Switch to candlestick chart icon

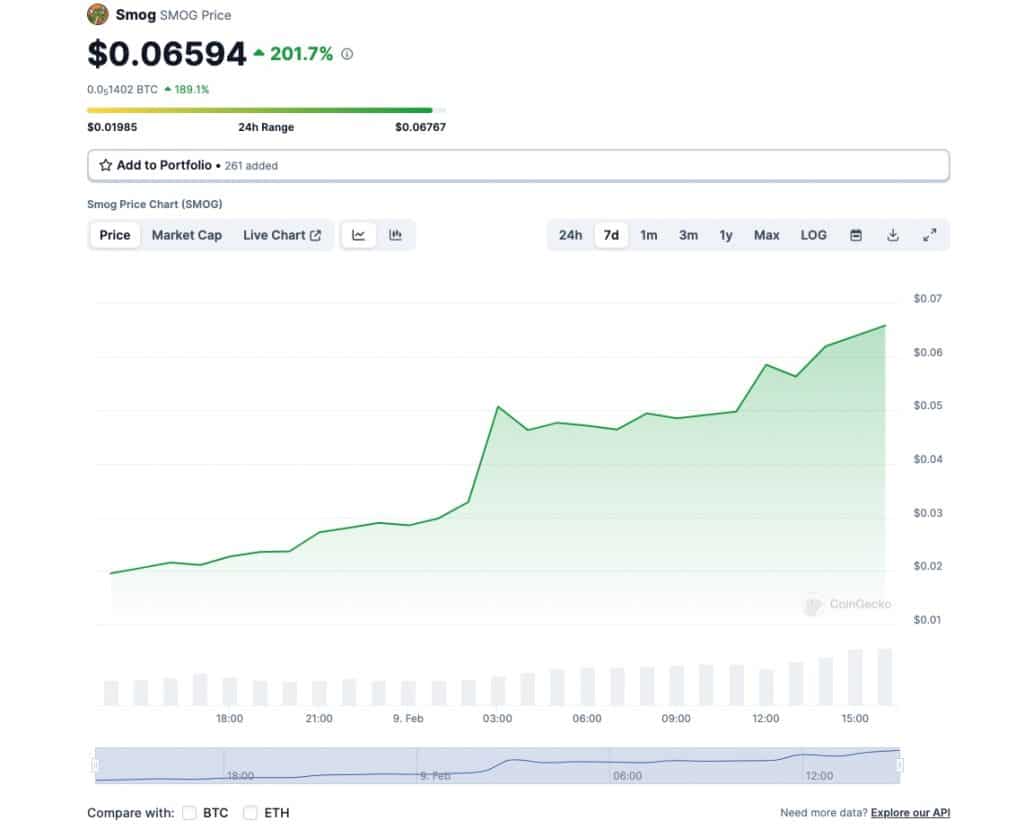pos(396,235)
